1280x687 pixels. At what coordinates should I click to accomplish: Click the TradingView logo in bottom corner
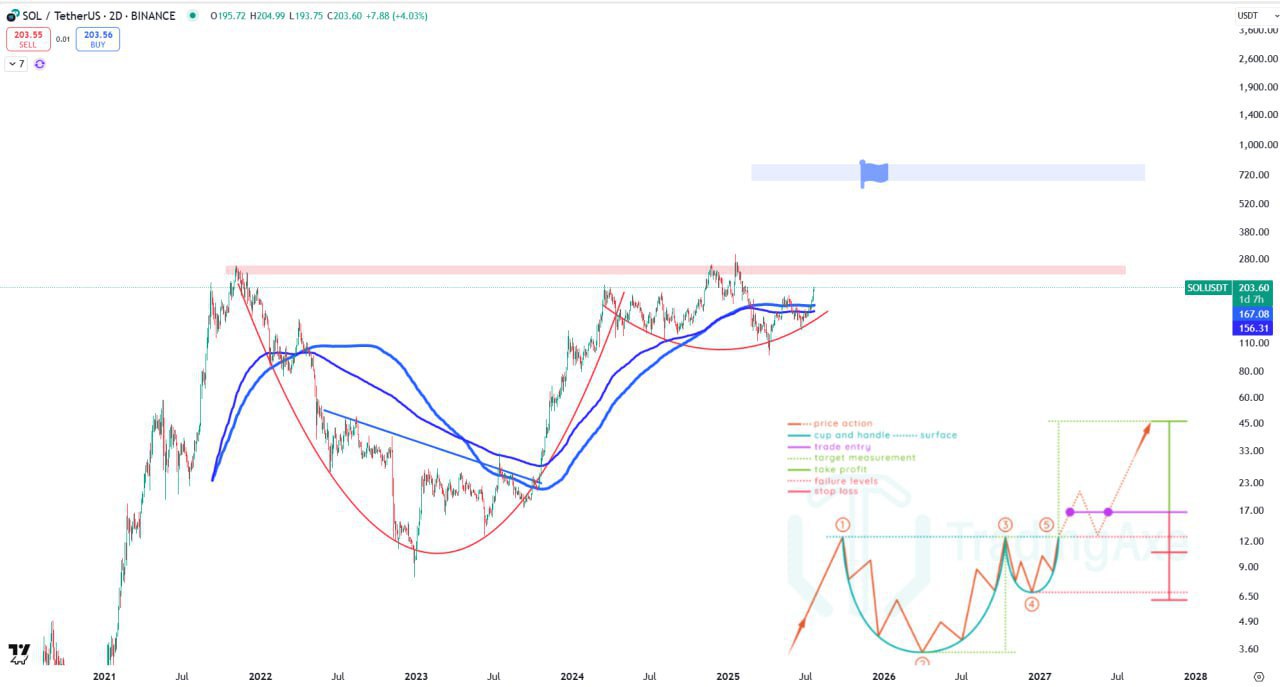tap(19, 654)
